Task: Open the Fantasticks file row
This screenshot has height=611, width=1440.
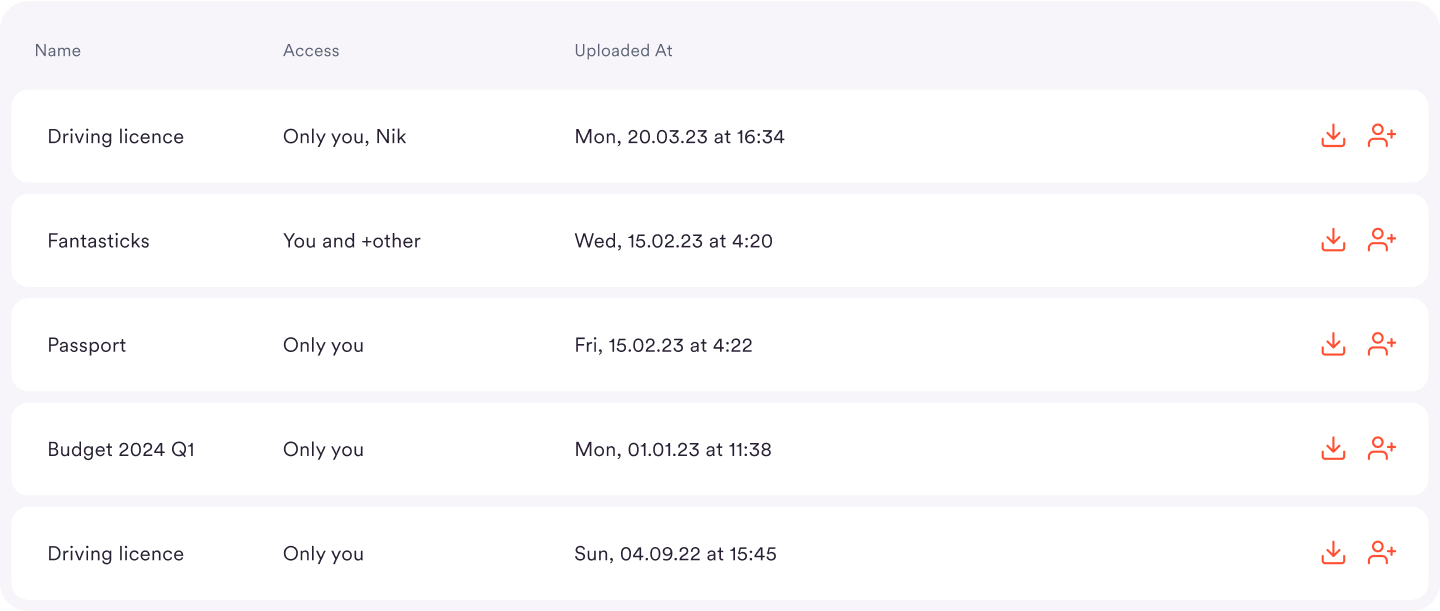Action: pyautogui.click(x=720, y=240)
